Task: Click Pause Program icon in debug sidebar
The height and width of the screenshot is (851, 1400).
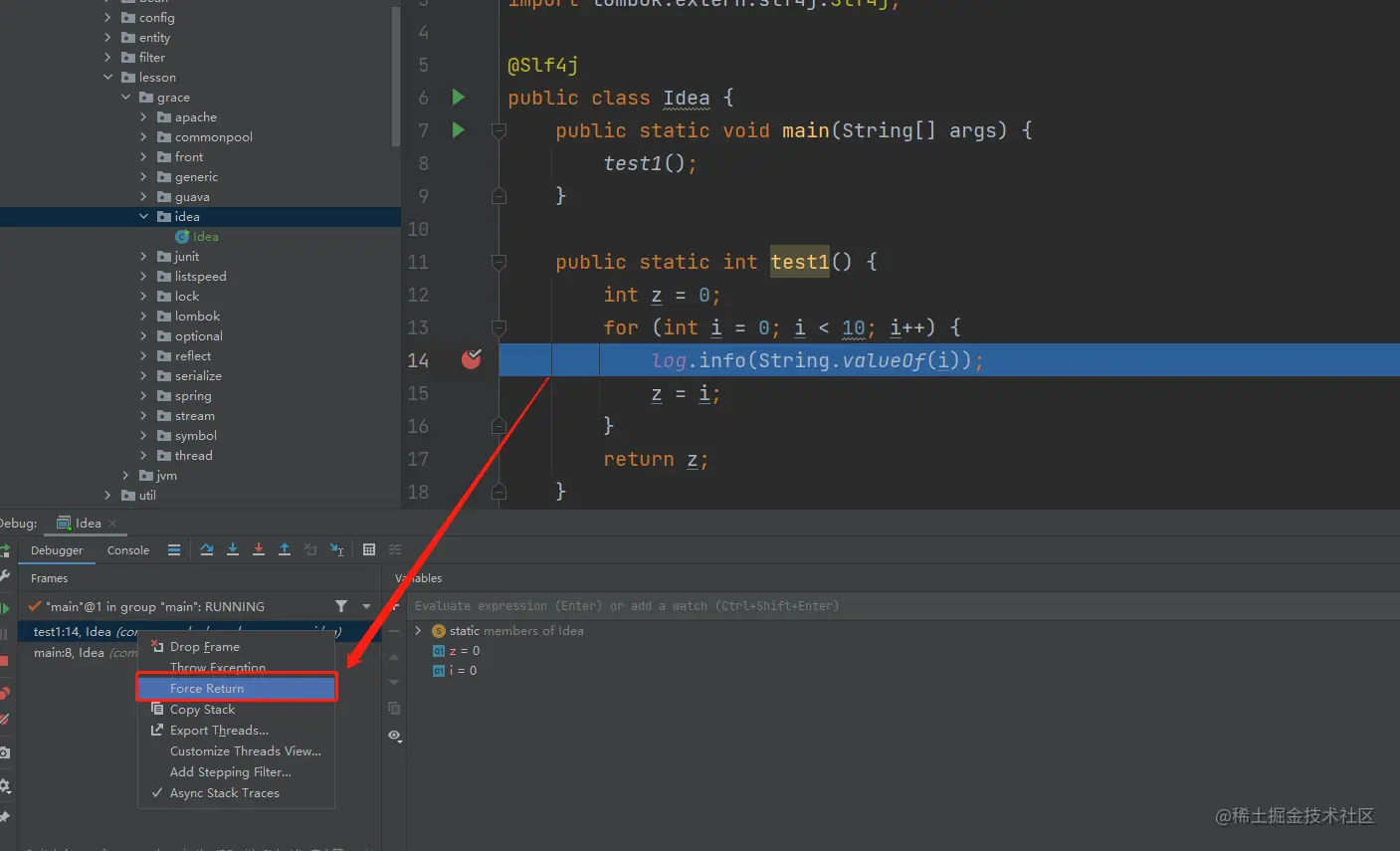Action: [5, 634]
